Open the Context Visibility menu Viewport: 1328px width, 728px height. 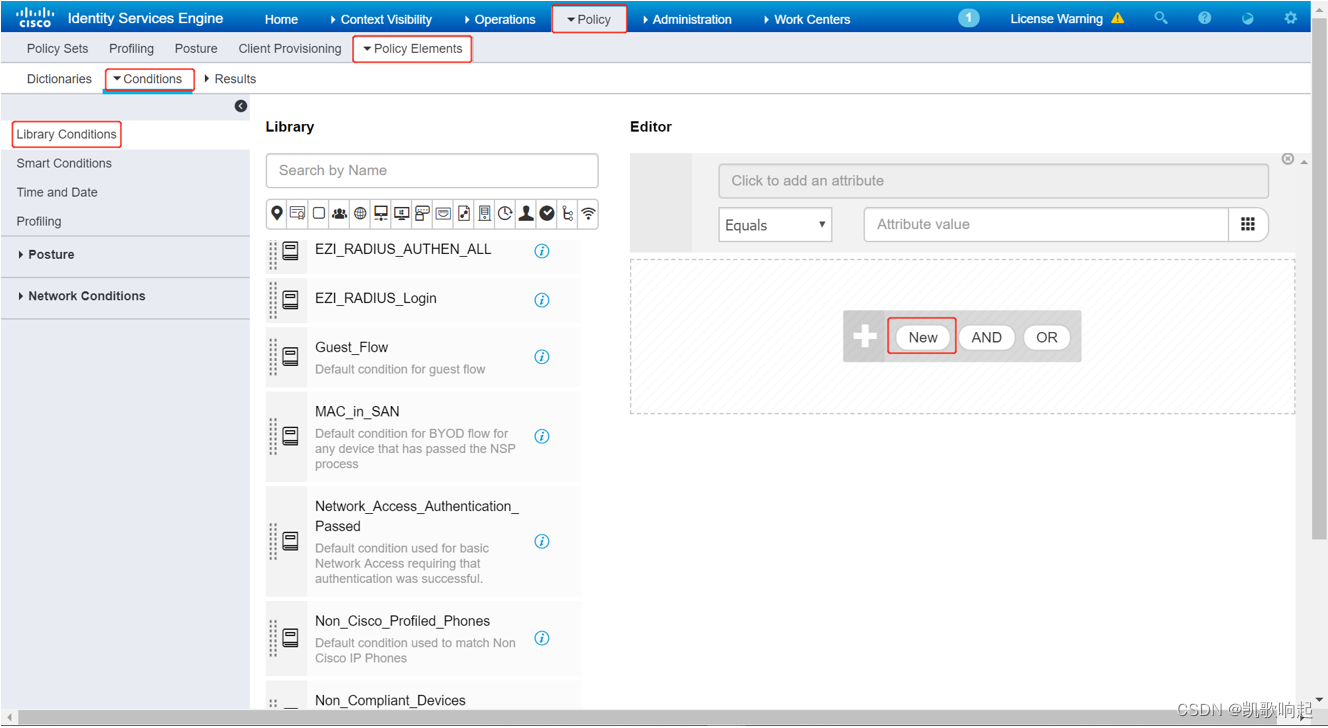tap(381, 19)
